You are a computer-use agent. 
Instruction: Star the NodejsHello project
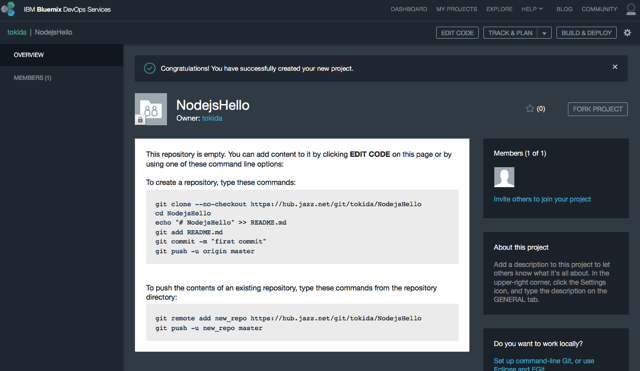[x=530, y=109]
